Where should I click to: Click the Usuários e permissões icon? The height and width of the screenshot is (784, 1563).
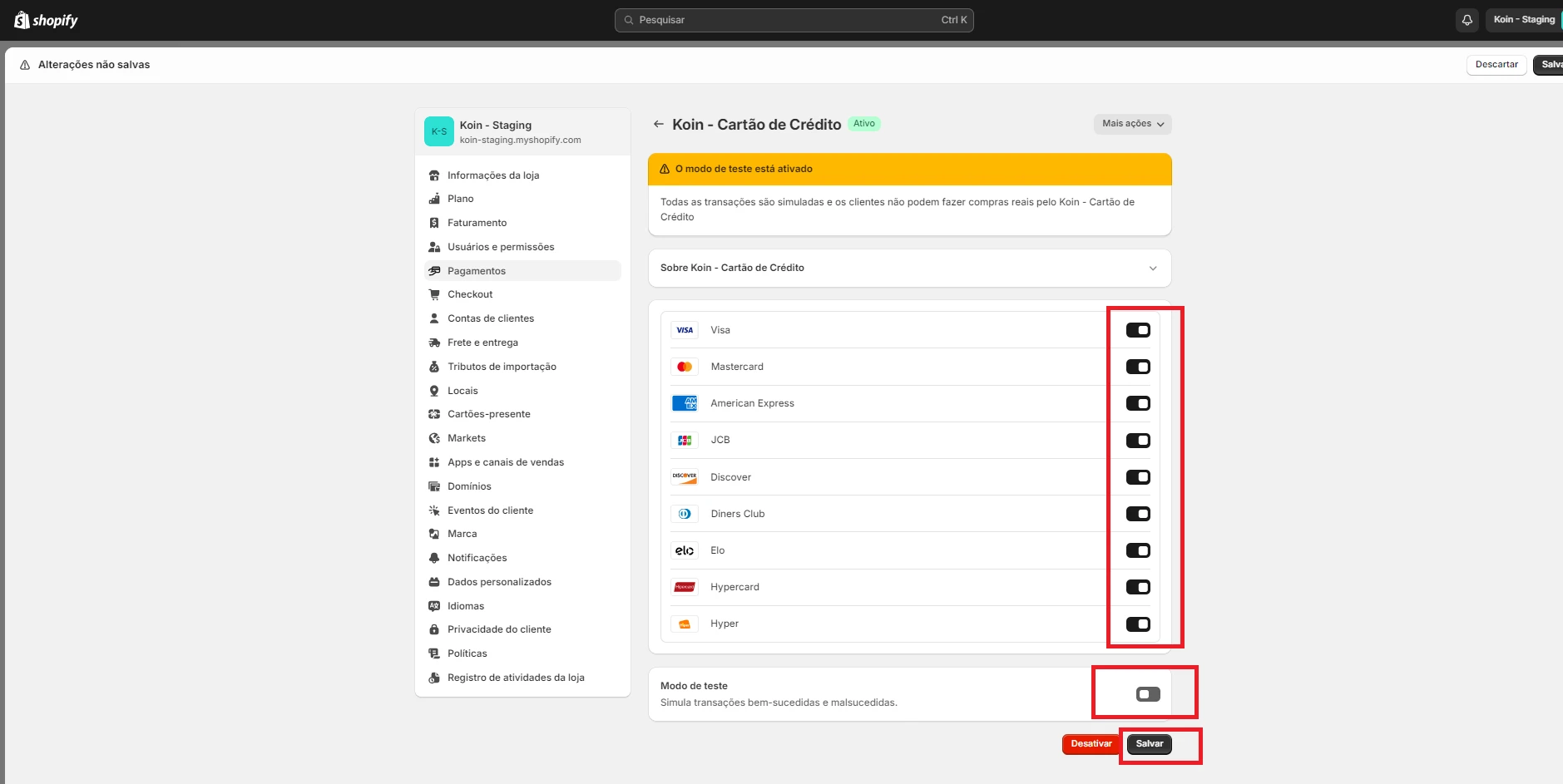tap(434, 247)
